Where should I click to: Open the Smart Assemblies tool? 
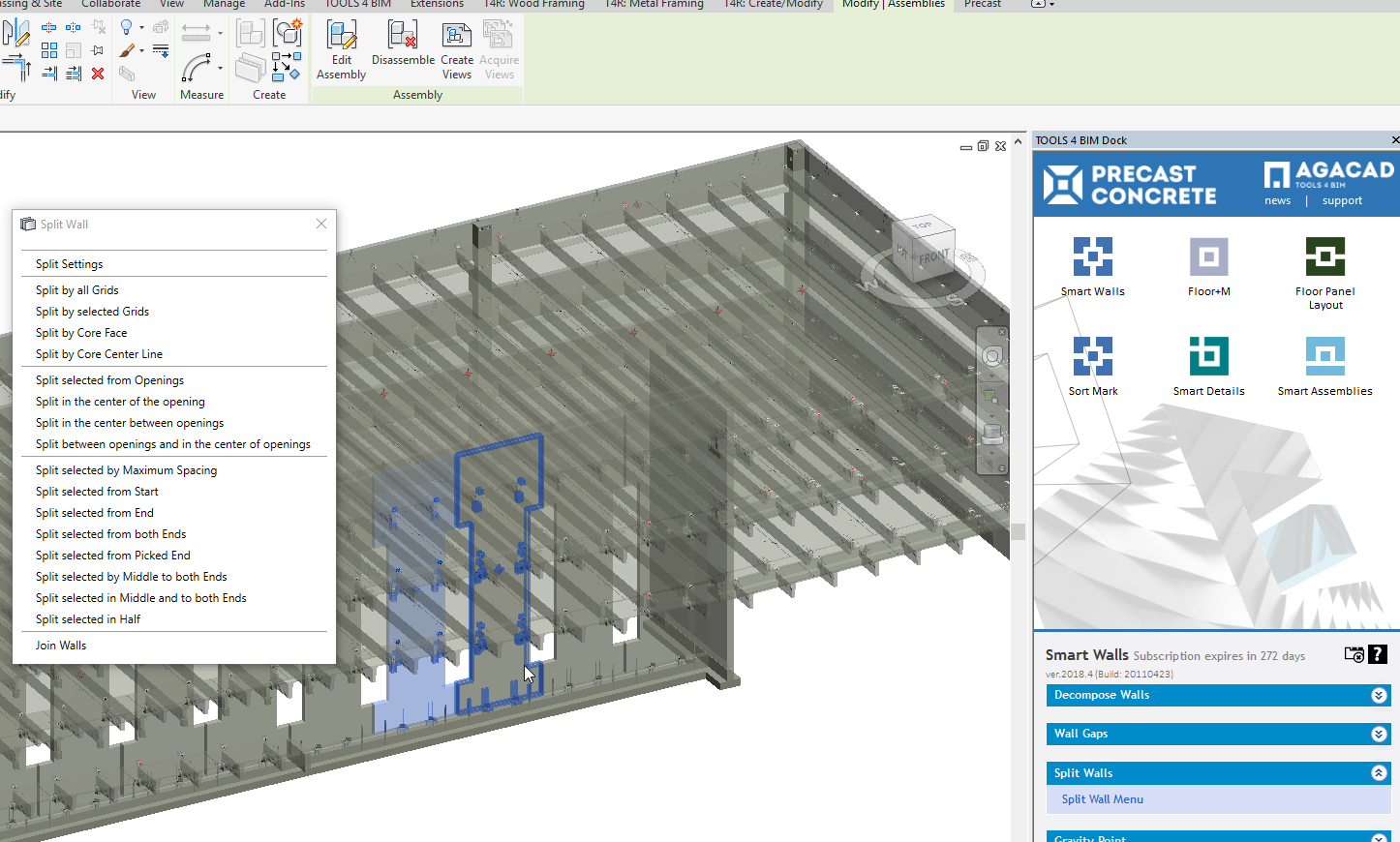[1324, 357]
